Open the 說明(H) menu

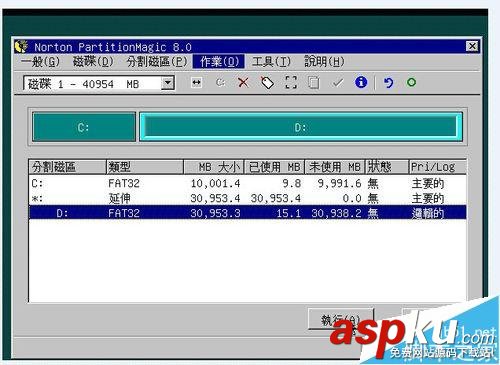point(324,62)
